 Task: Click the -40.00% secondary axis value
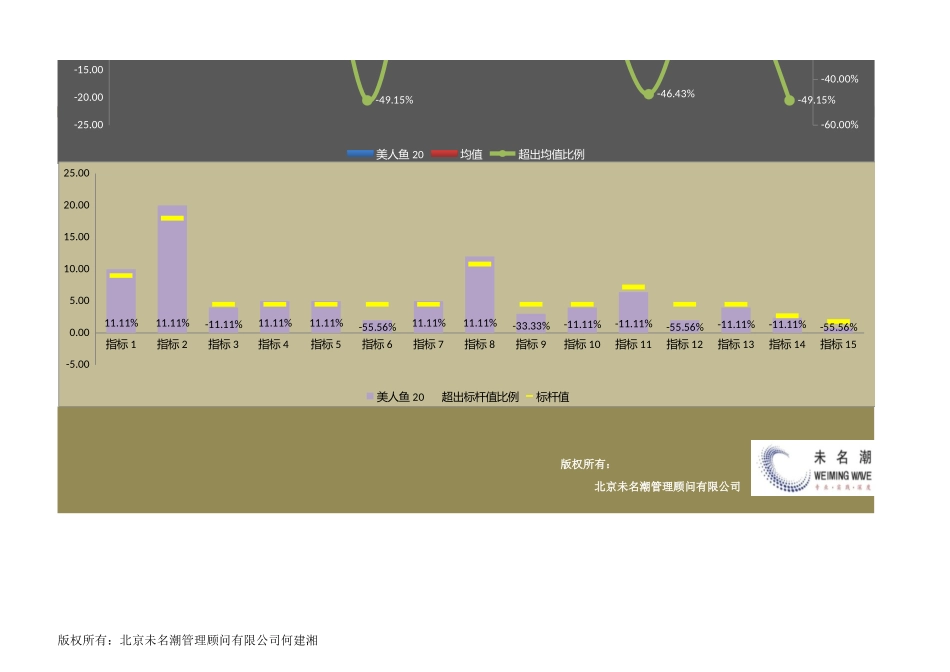coord(840,79)
